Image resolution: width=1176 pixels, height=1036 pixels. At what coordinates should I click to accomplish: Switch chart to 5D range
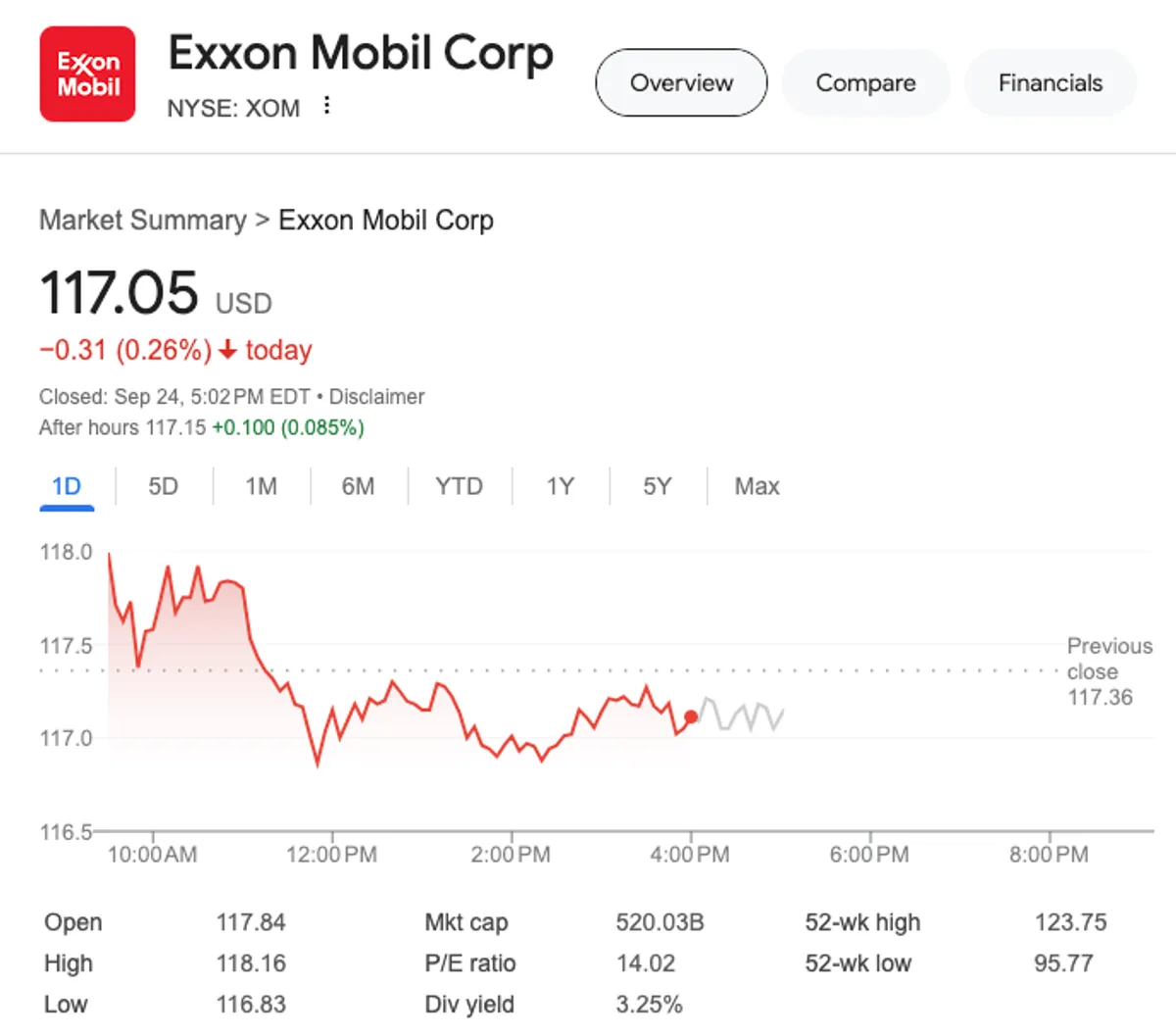(x=163, y=486)
